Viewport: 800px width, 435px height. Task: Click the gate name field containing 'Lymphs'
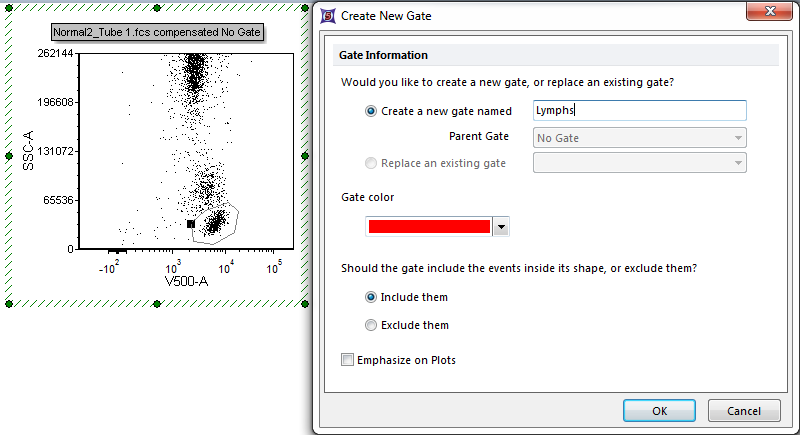point(640,111)
